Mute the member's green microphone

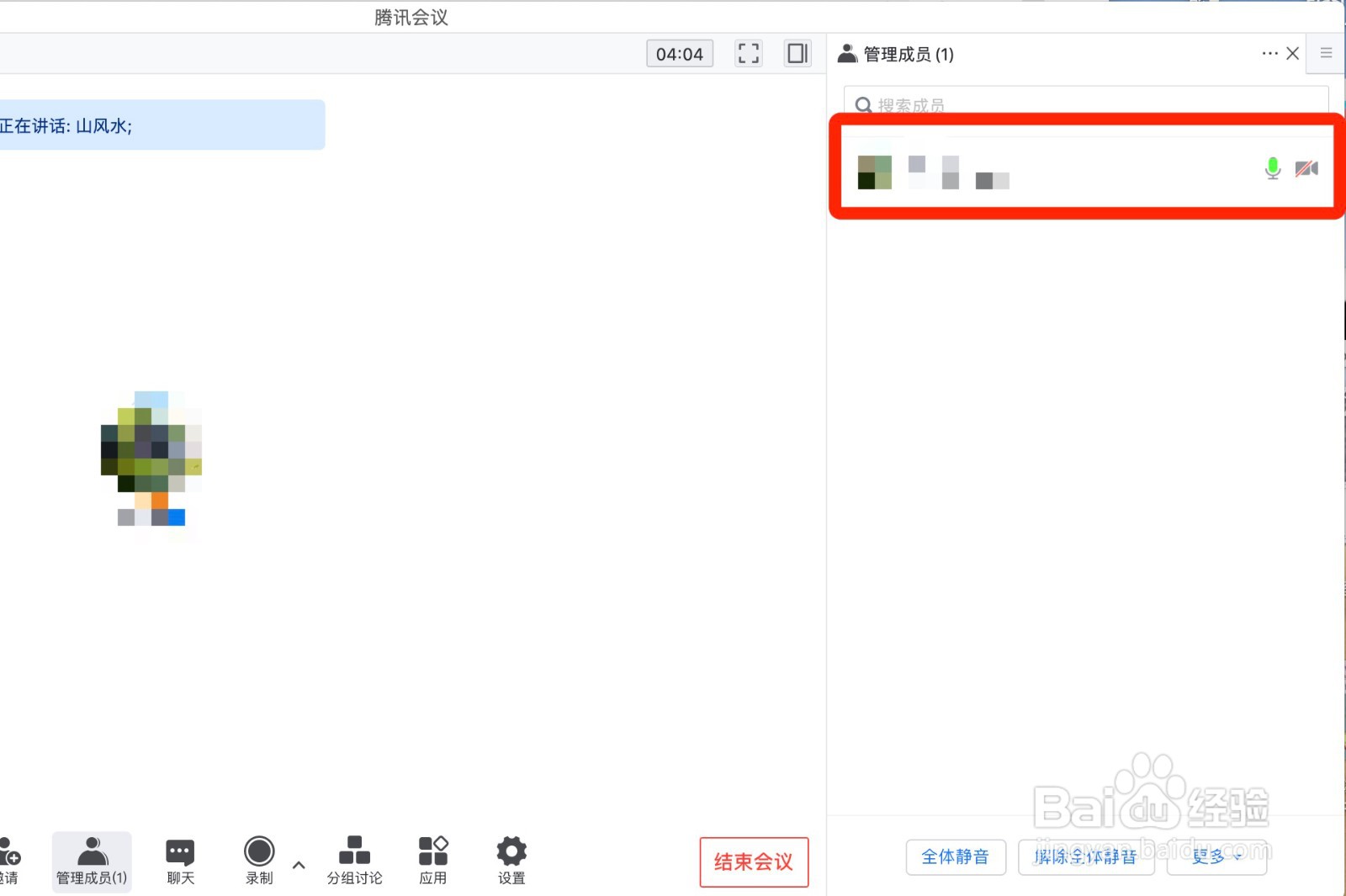point(1273,168)
